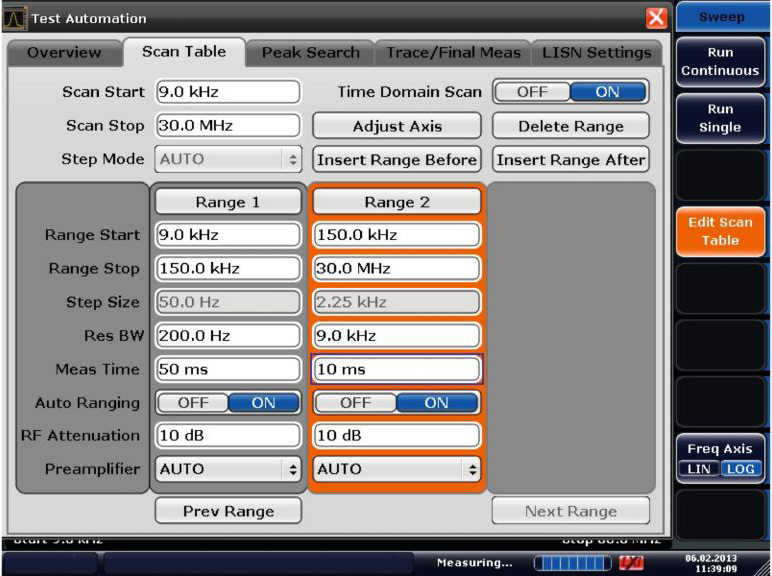
Task: Toggle Auto Ranging for Range 2
Action: 396,403
